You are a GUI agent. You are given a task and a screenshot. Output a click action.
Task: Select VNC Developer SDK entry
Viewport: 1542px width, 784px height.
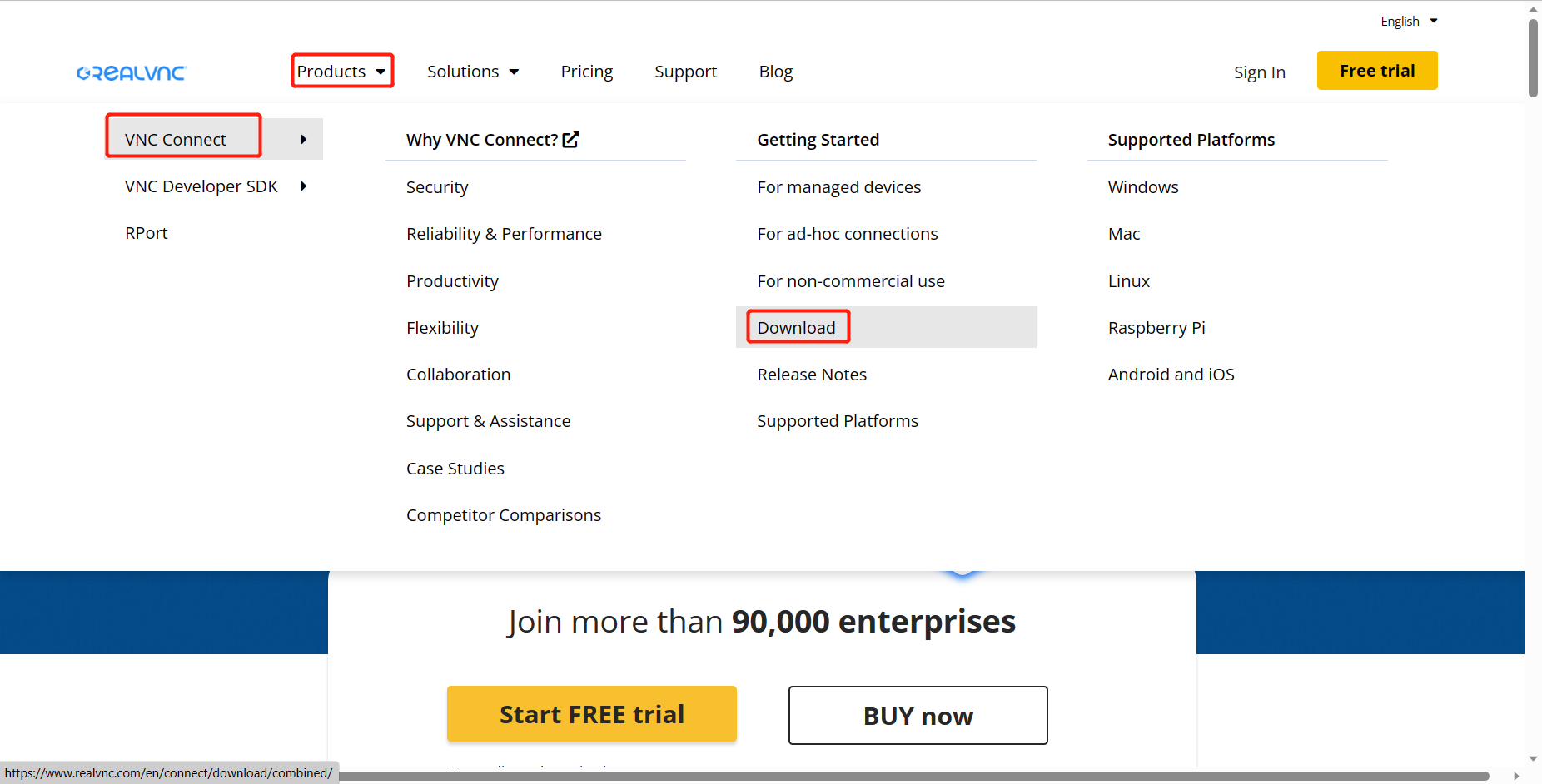[201, 186]
